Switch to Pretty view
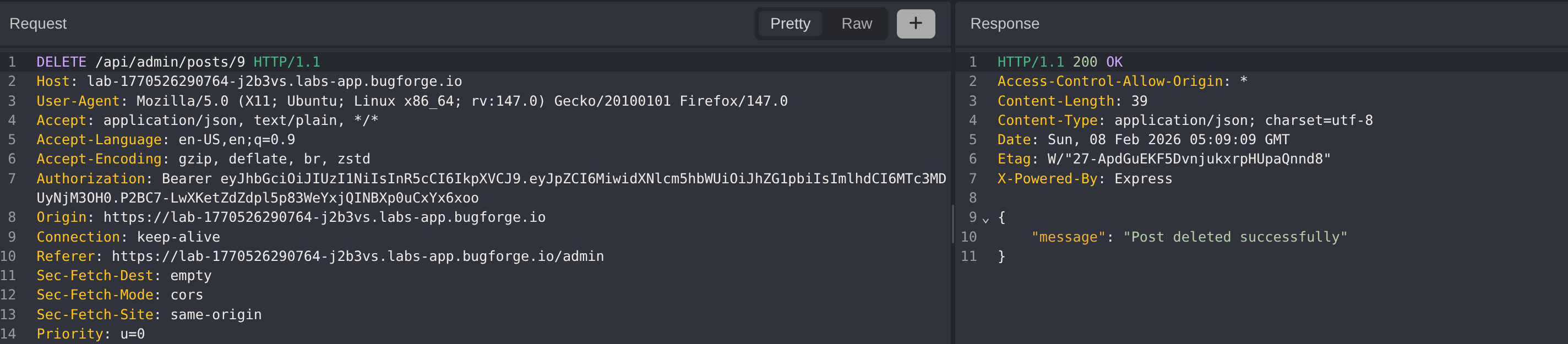This screenshot has height=344, width=1568. point(790,24)
